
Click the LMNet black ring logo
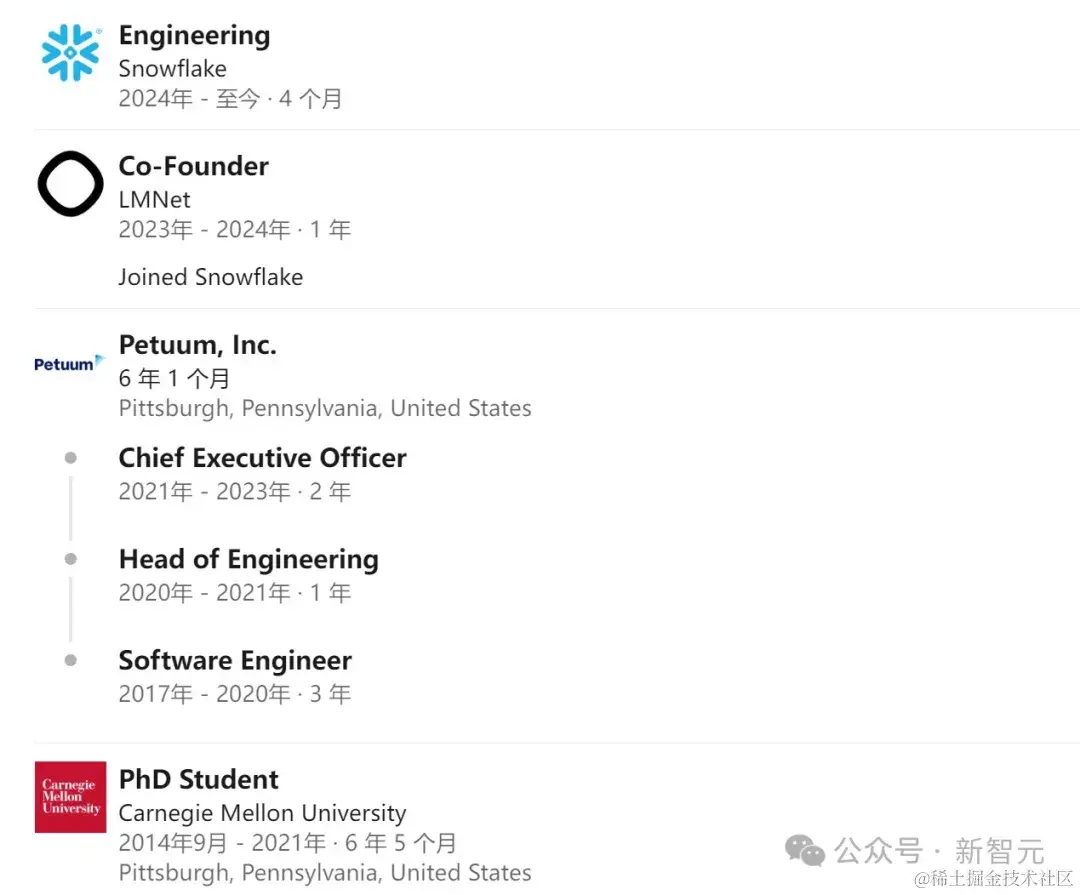[x=70, y=184]
